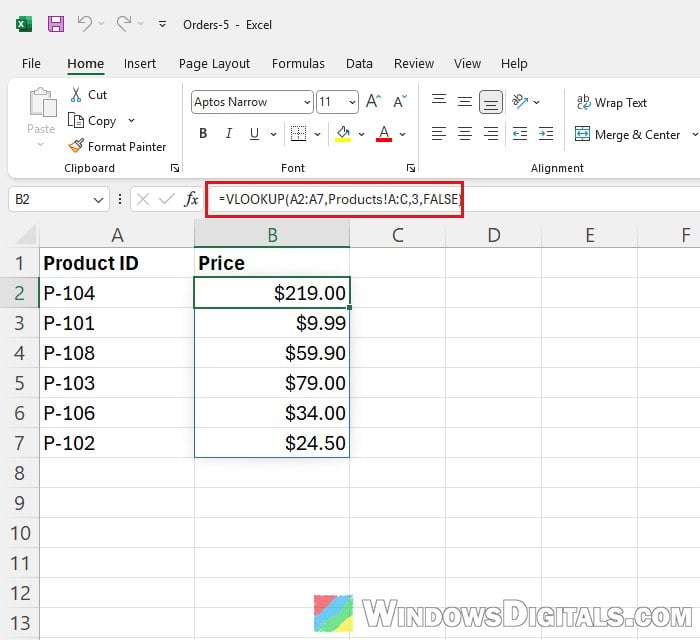Open the Orientation dropdown arrow
Viewport: 700px width, 640px height.
tap(537, 102)
